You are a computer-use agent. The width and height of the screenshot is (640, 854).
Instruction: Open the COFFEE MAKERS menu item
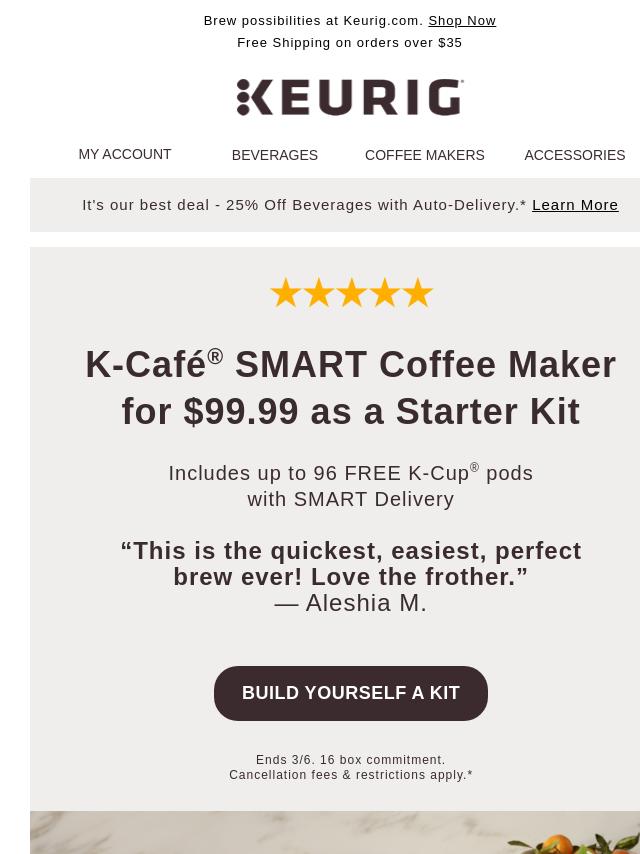pyautogui.click(x=425, y=155)
